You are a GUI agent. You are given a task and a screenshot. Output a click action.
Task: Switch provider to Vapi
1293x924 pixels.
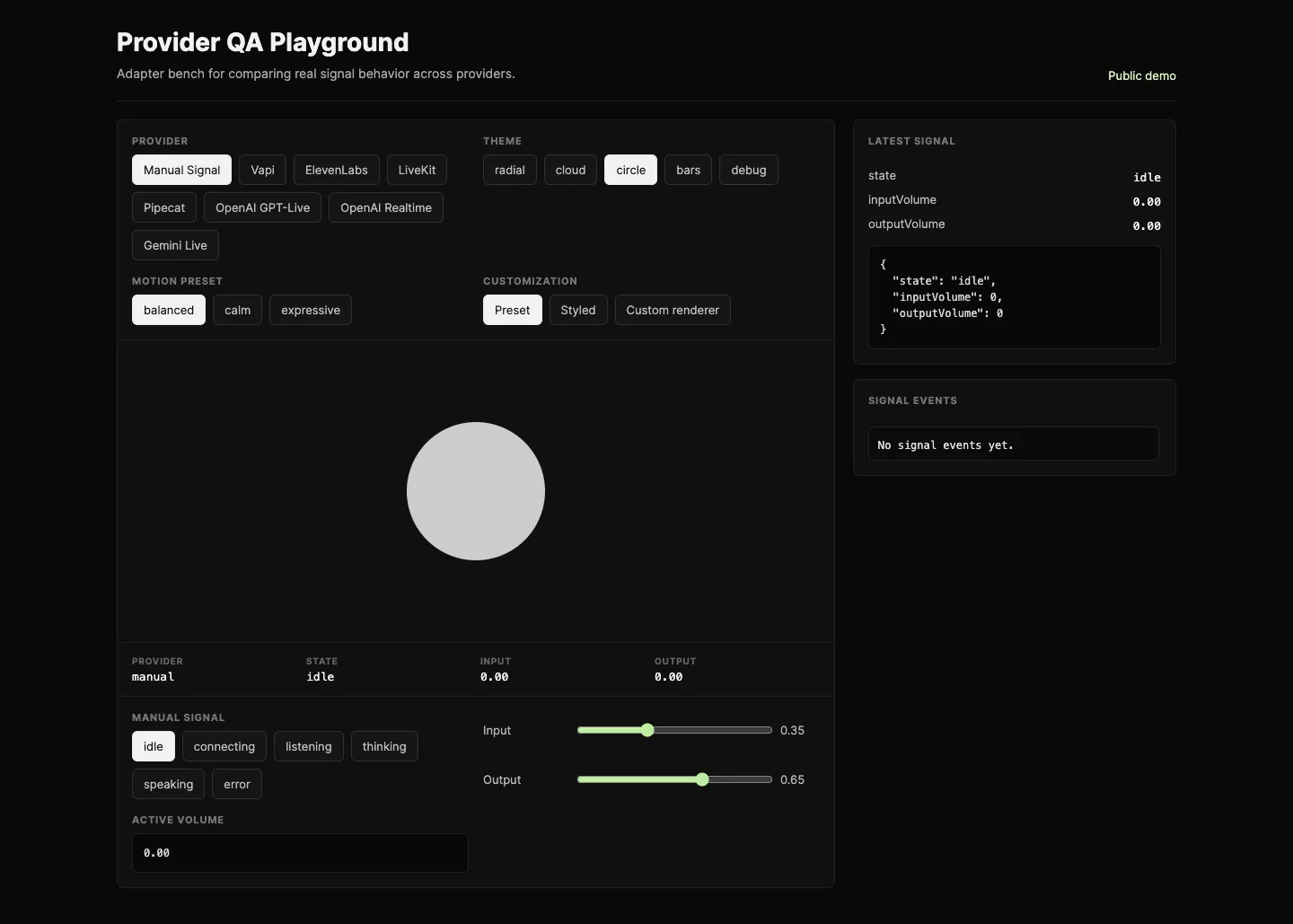pos(263,170)
